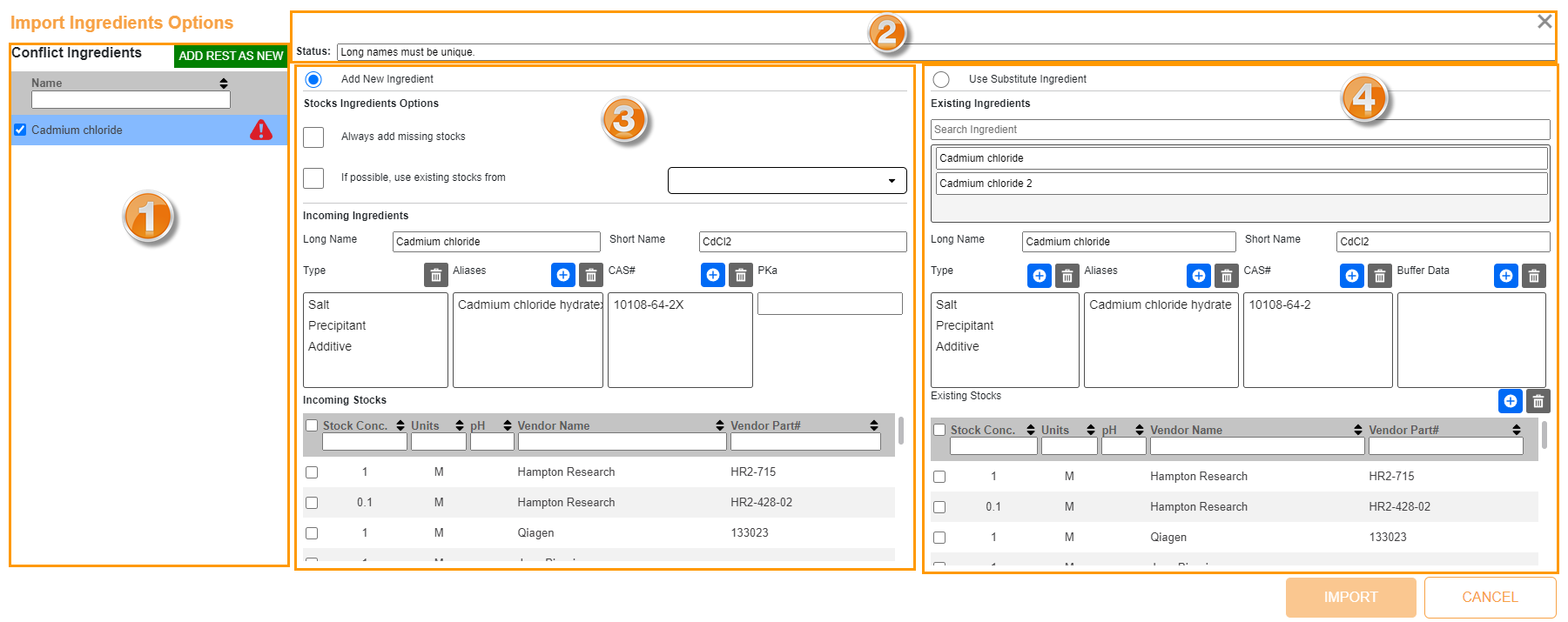Screen dimensions: 1568x622
Task: Uncheck the Cadmium chloride conflict ingredient
Action: (x=20, y=130)
